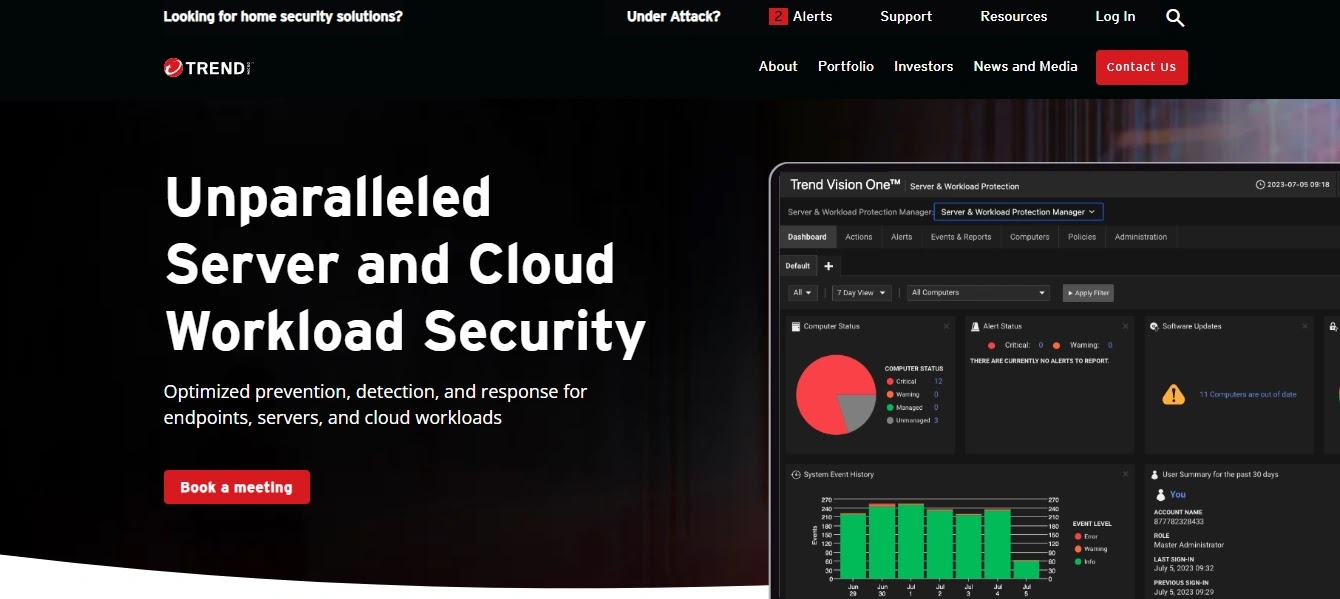The image size is (1340, 599).
Task: Open the About menu
Action: pos(778,66)
